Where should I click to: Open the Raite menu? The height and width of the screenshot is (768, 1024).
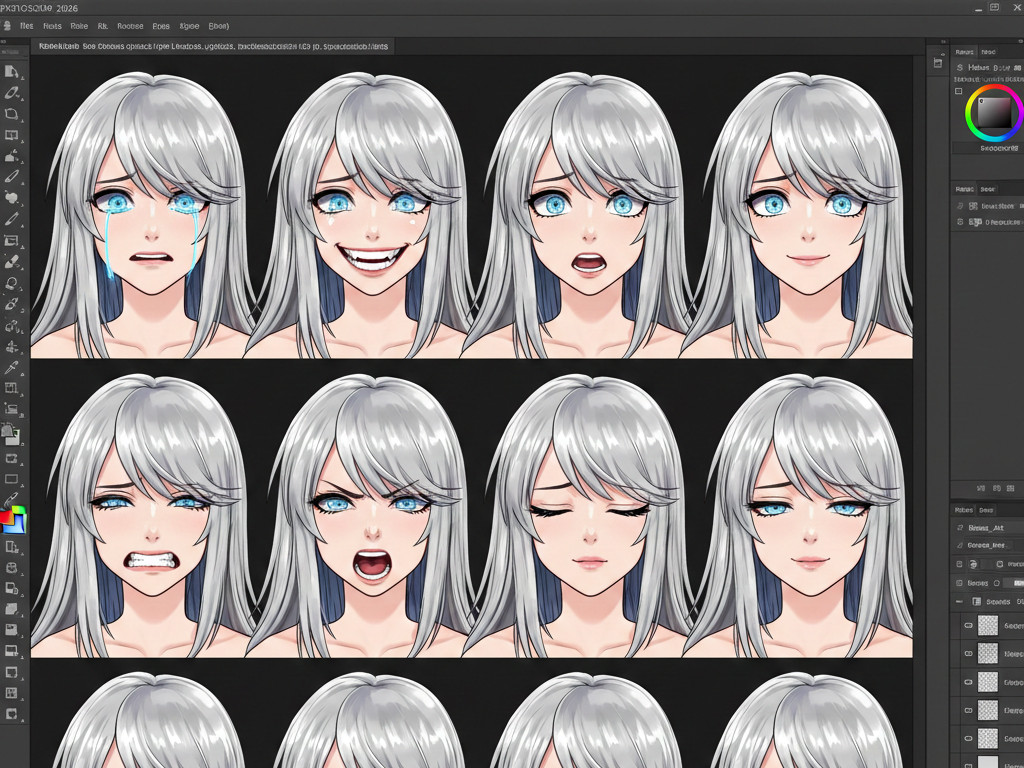[79, 26]
